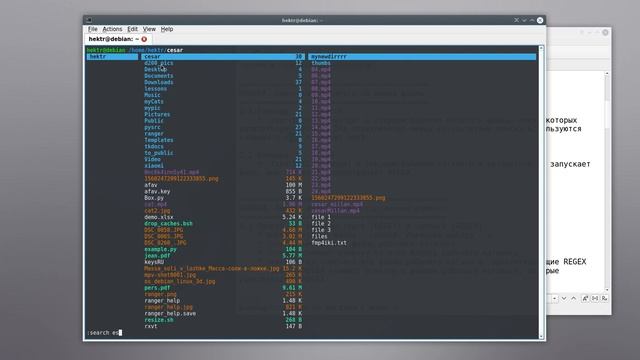Select the rxvt file row
This screenshot has height=360, width=640.
[x=222, y=326]
